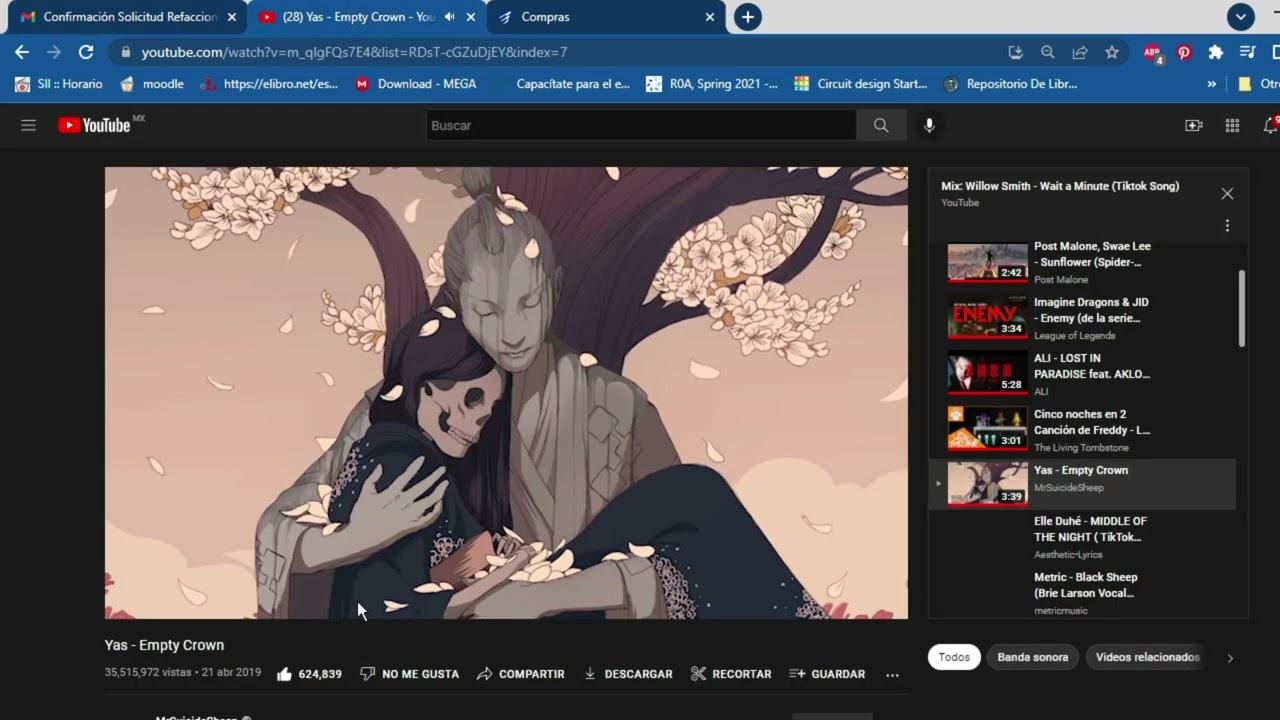Expand the hidden bookmarks chevron
Screen dimensions: 1280x720
click(x=1212, y=84)
